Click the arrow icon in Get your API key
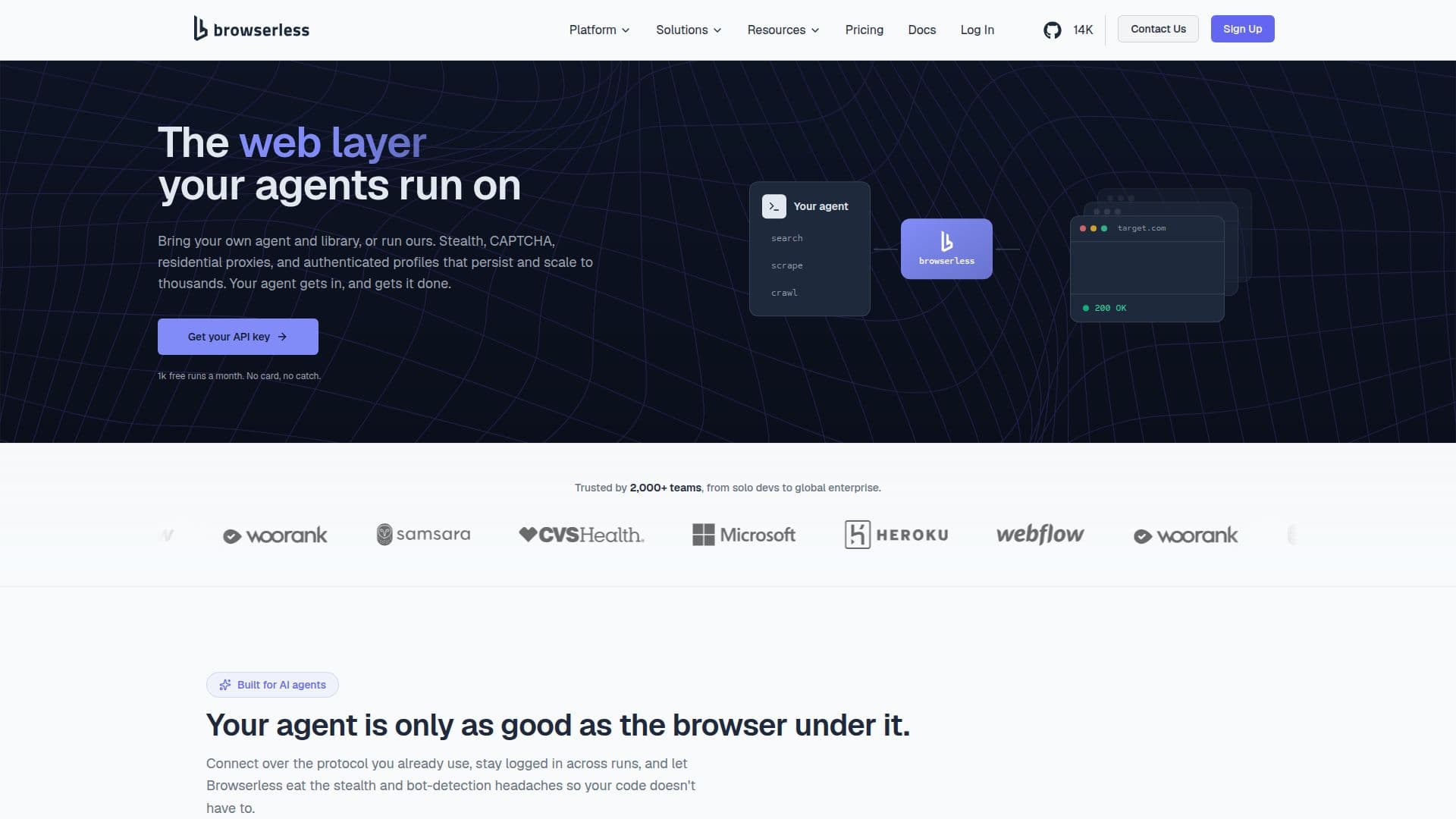 [282, 337]
